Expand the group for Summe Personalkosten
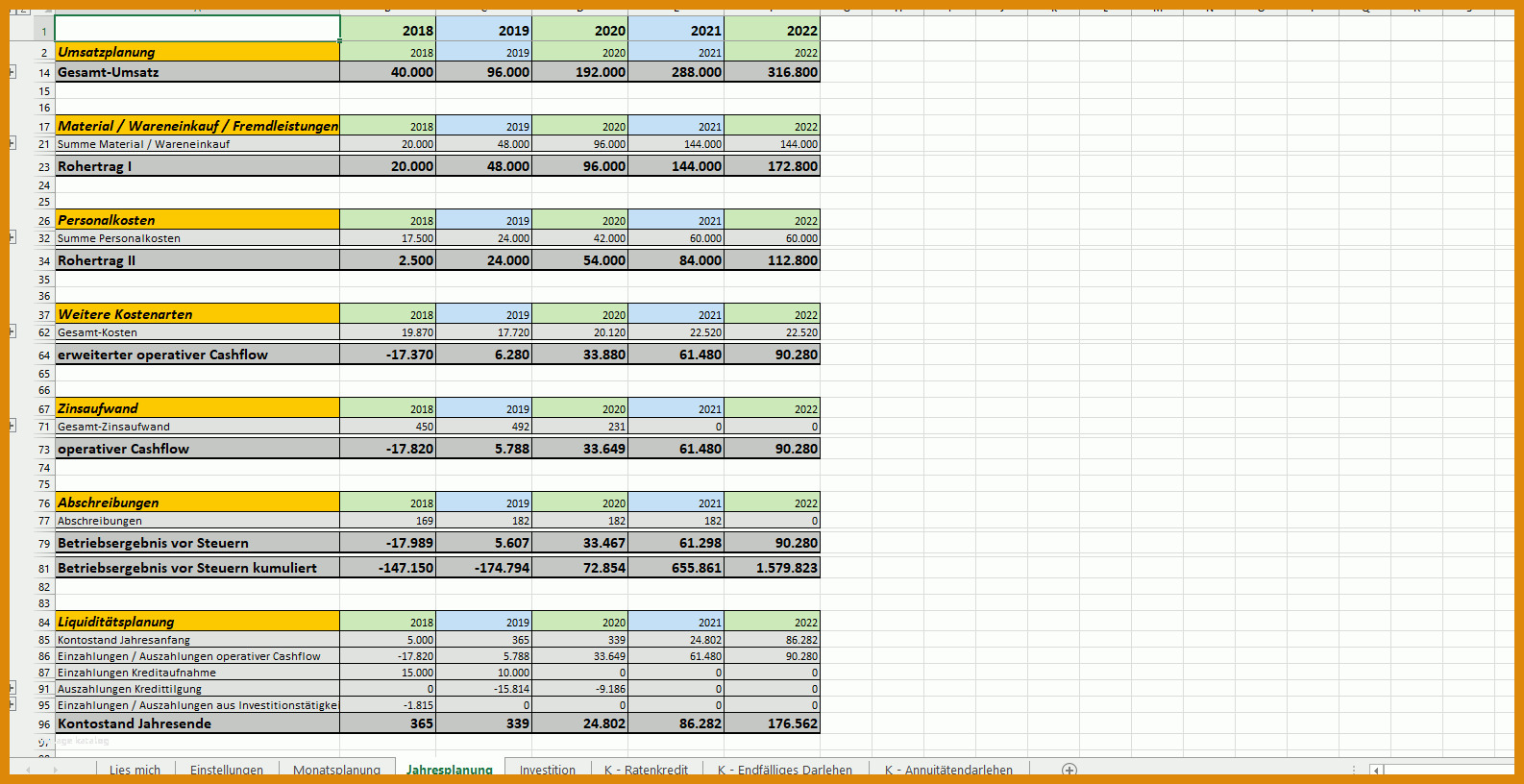1524x784 pixels. click(x=12, y=237)
